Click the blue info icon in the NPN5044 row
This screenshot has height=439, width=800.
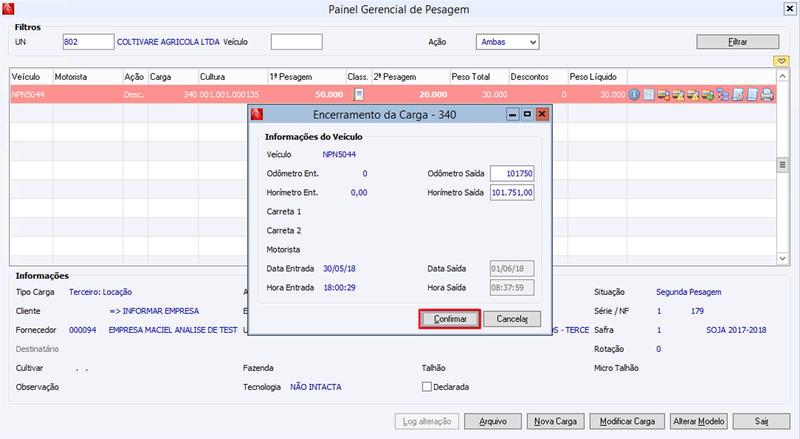pos(634,94)
